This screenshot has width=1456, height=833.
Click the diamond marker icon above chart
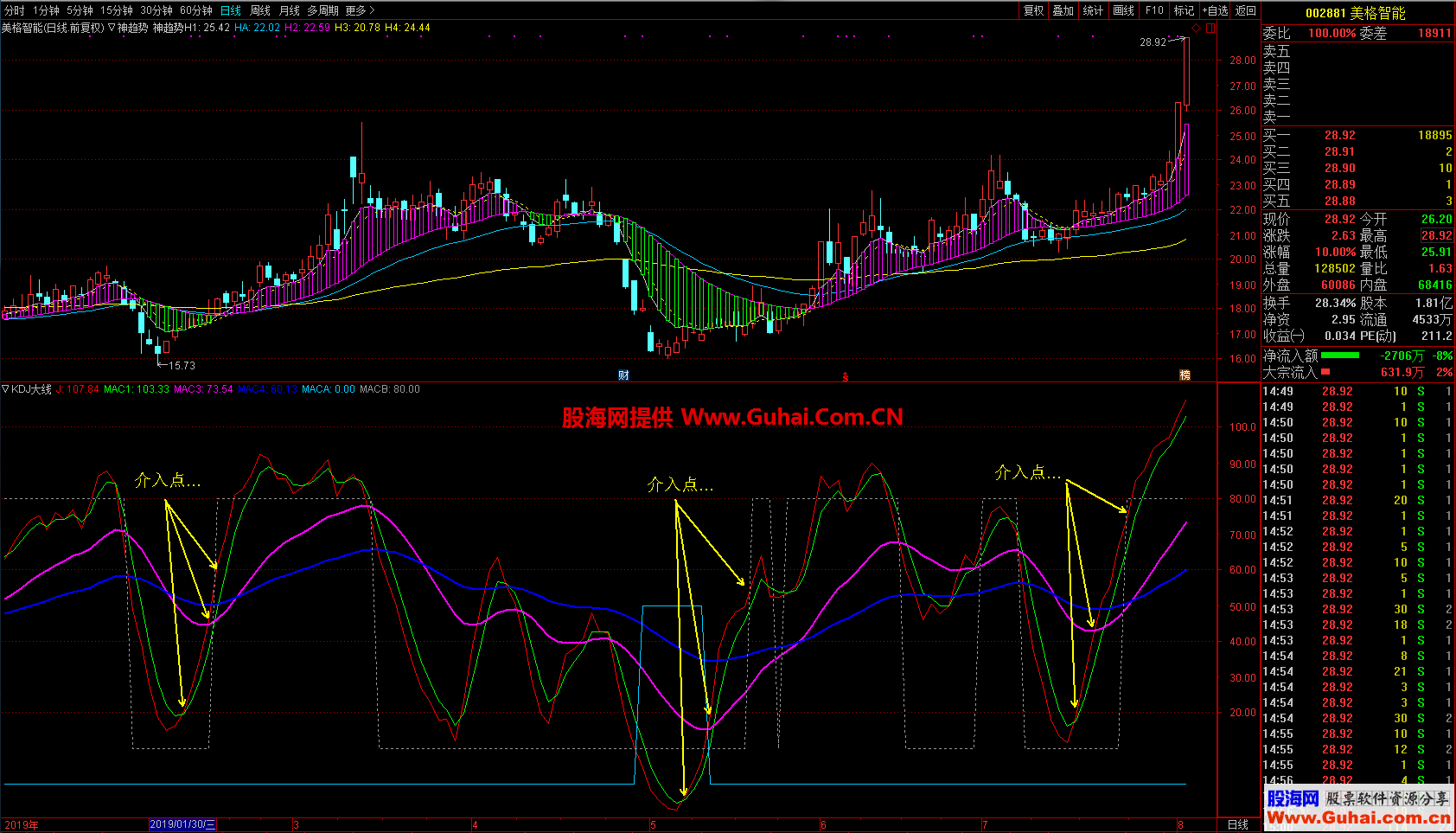pos(1197,28)
